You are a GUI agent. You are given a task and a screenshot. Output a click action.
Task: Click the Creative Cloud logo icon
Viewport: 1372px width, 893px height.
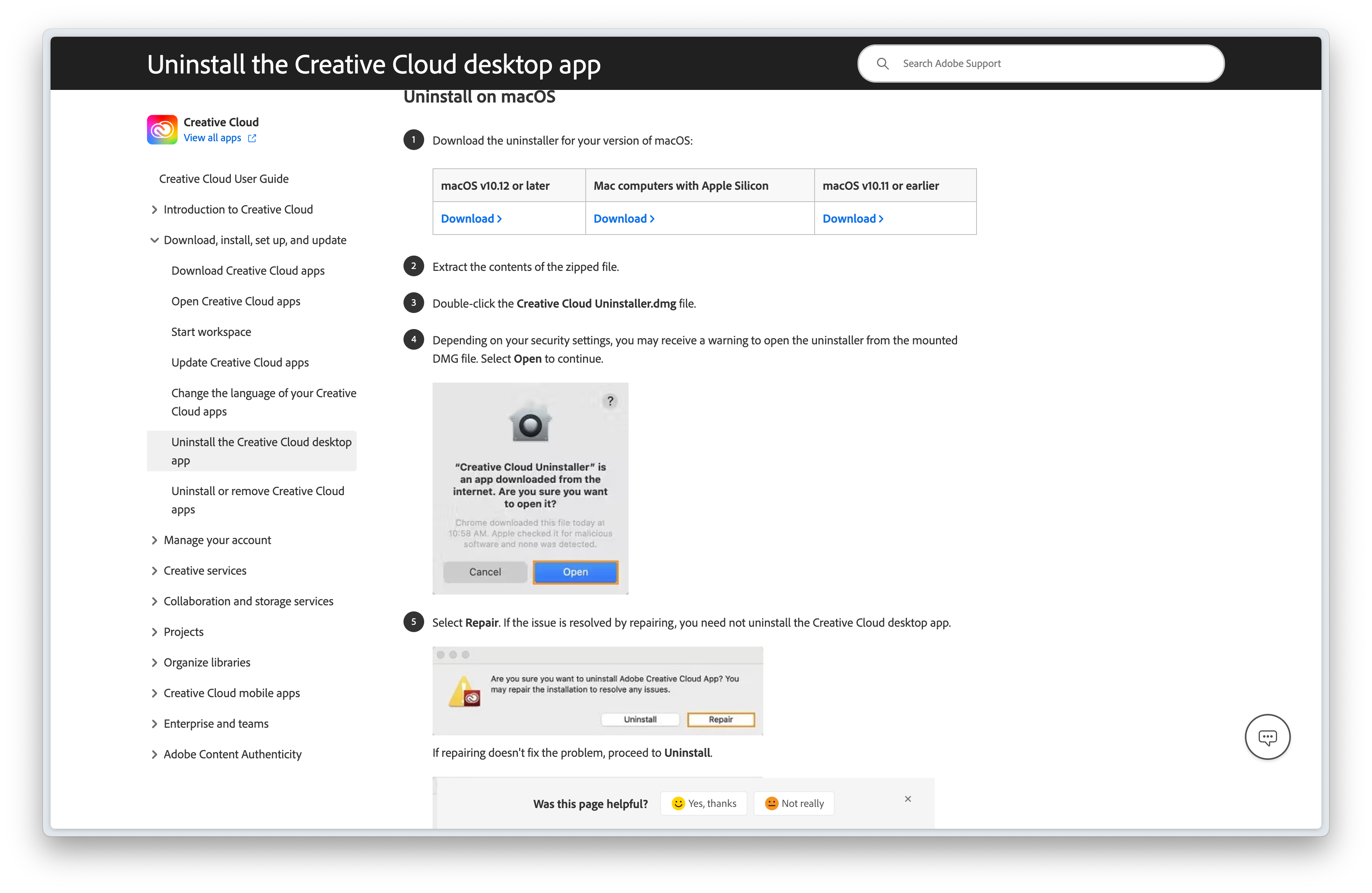coord(162,130)
